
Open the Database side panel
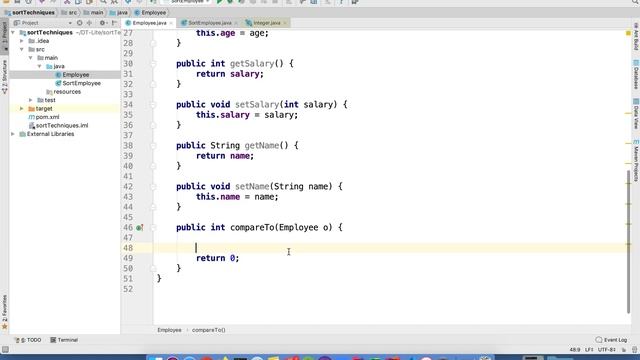[x=636, y=75]
